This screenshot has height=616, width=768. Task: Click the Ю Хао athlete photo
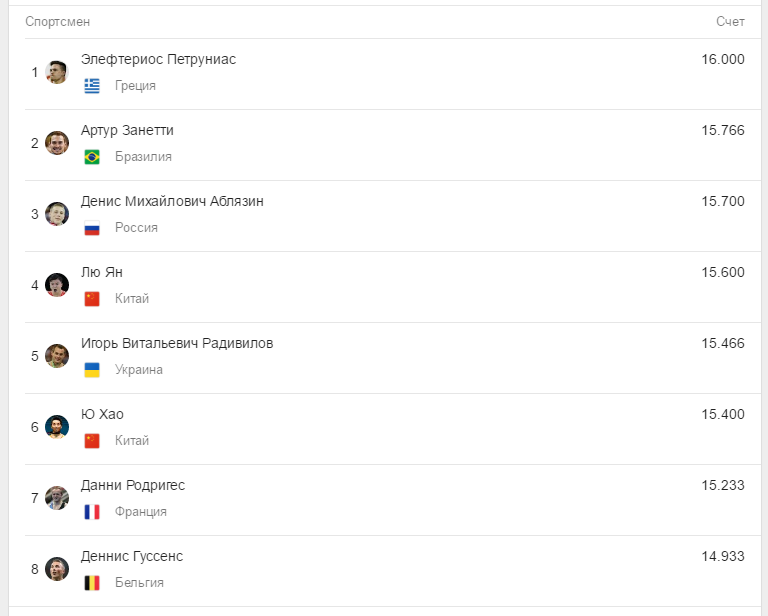[x=57, y=427]
